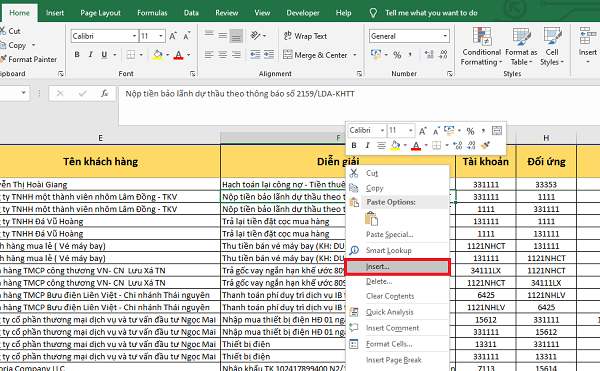
Task: Select column E header
Action: pos(100,138)
